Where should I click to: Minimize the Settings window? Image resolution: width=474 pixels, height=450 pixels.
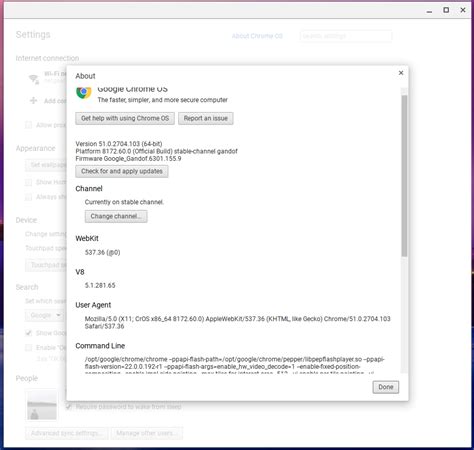(429, 11)
